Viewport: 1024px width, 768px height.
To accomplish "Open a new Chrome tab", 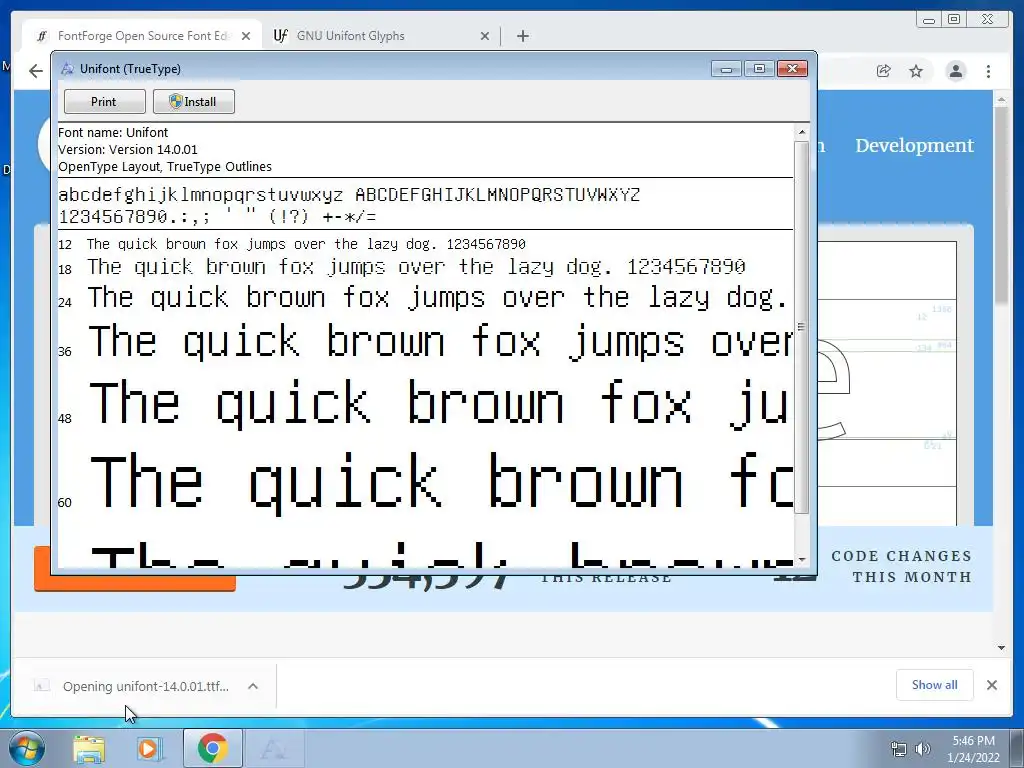I will (522, 36).
